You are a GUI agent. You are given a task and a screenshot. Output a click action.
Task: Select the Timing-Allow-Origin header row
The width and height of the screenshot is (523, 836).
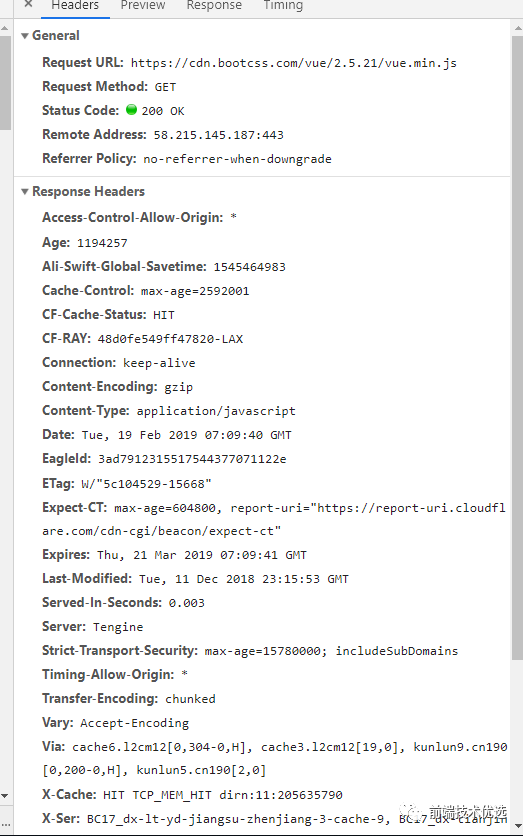(x=115, y=675)
